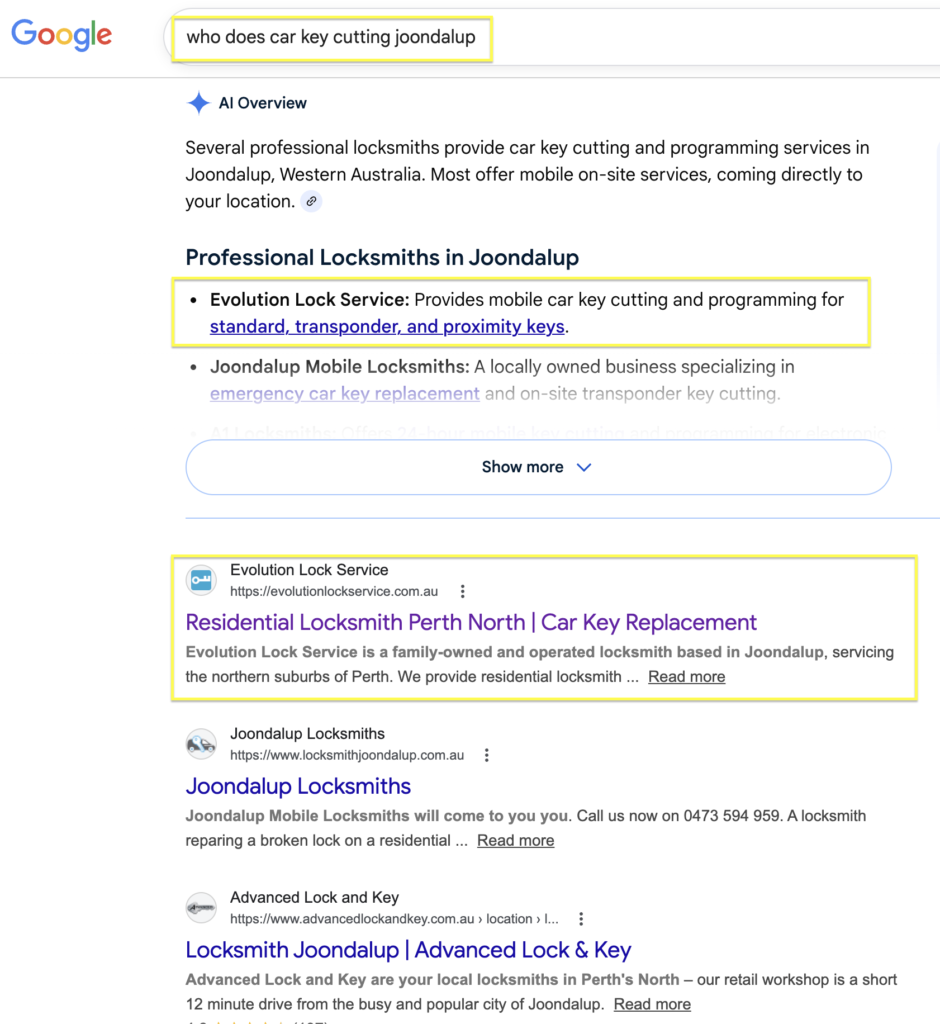Click the www.locksmithjoondalup.com.au URL
The width and height of the screenshot is (940, 1024).
pos(347,756)
